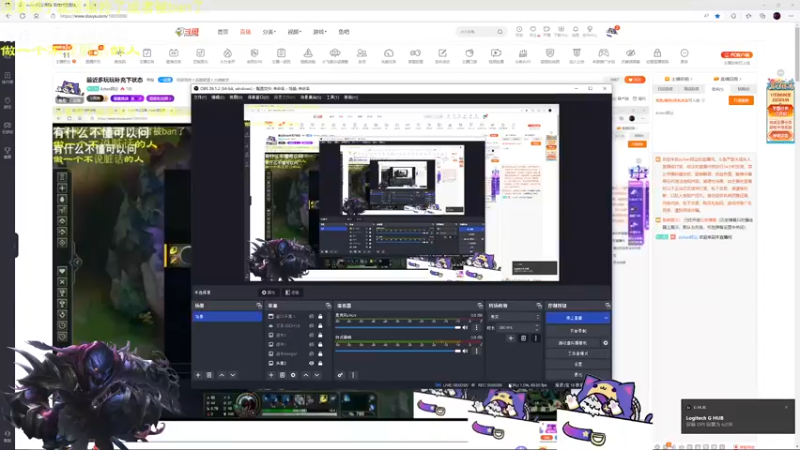Open virtual camera settings gear in Controls
Viewport: 800px width, 450px height.
click(x=606, y=343)
